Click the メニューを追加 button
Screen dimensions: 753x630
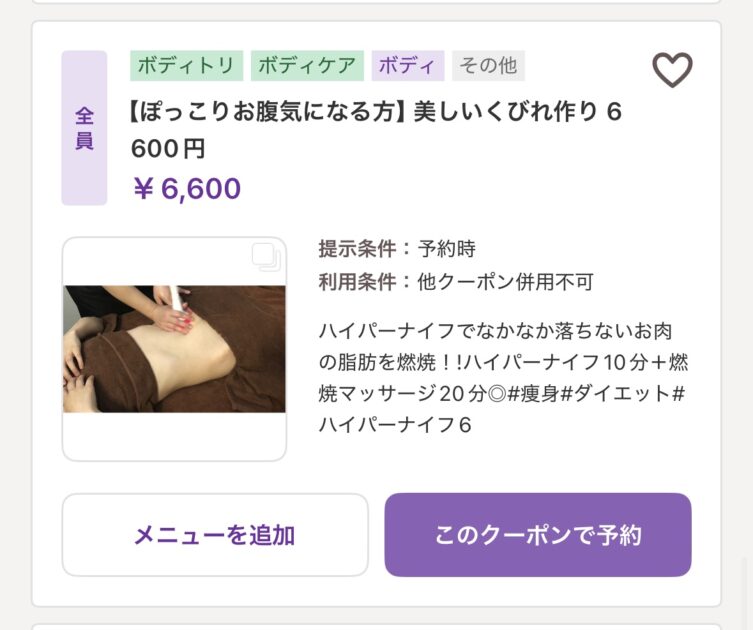point(215,534)
